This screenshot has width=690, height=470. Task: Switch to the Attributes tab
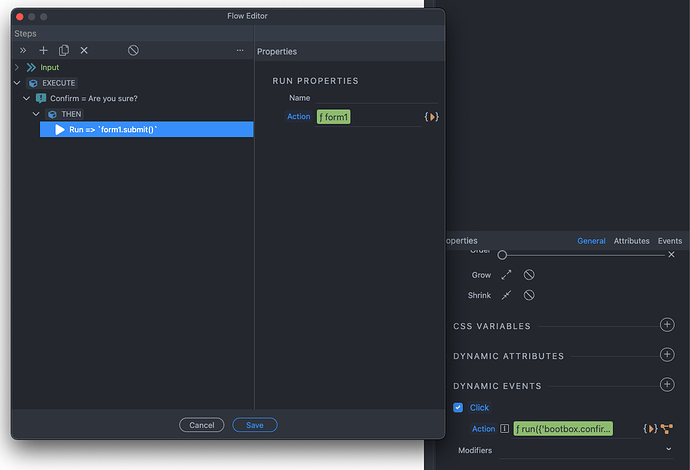coord(631,241)
